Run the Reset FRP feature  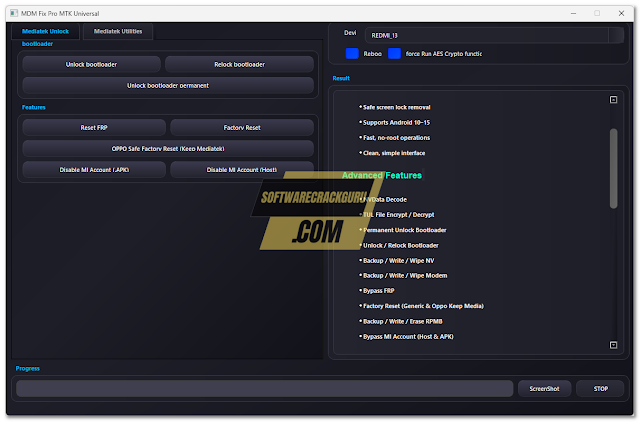pos(94,128)
